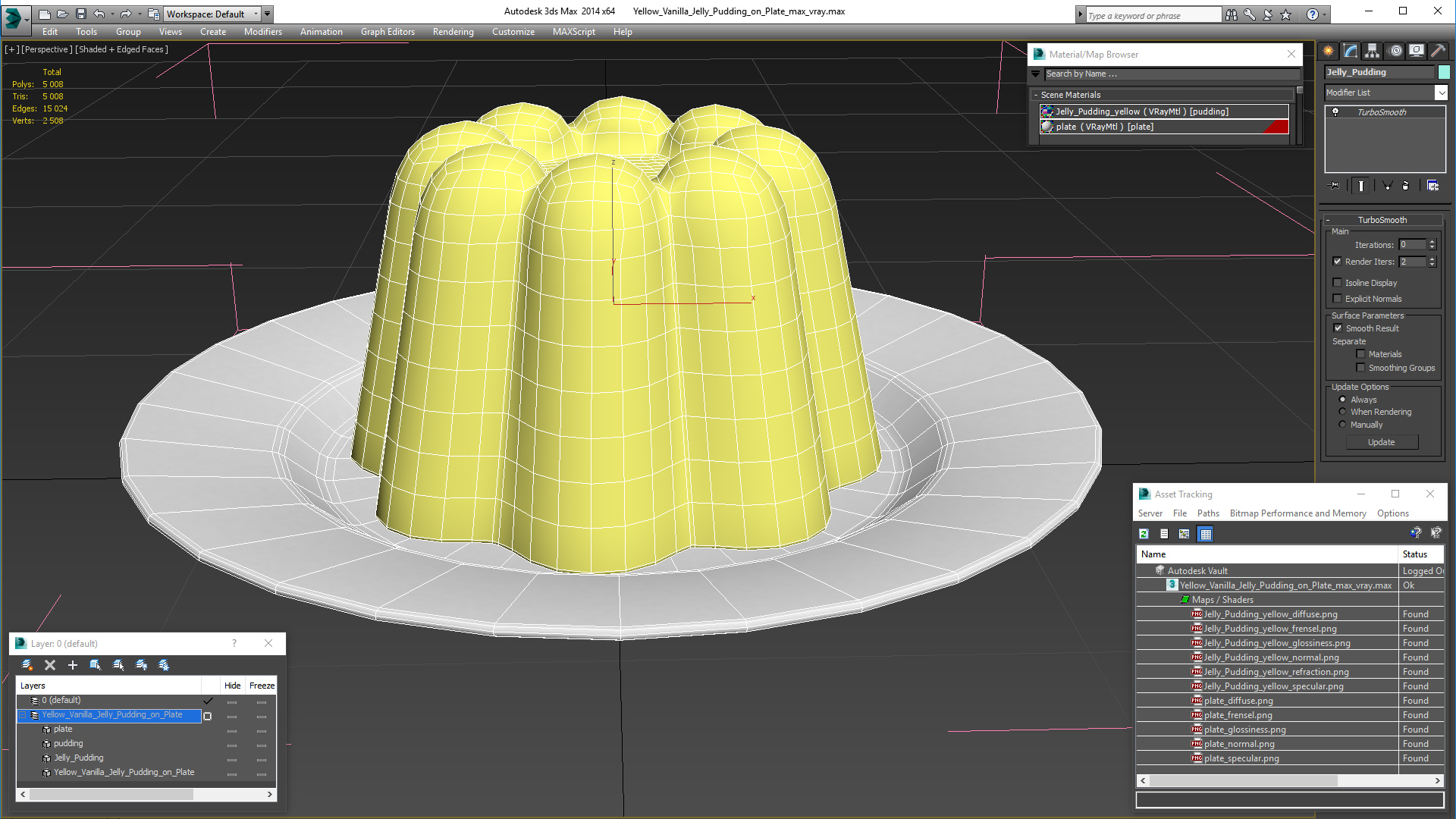Open the Utilities hammer panel tab
This screenshot has height=819, width=1456.
coord(1438,51)
